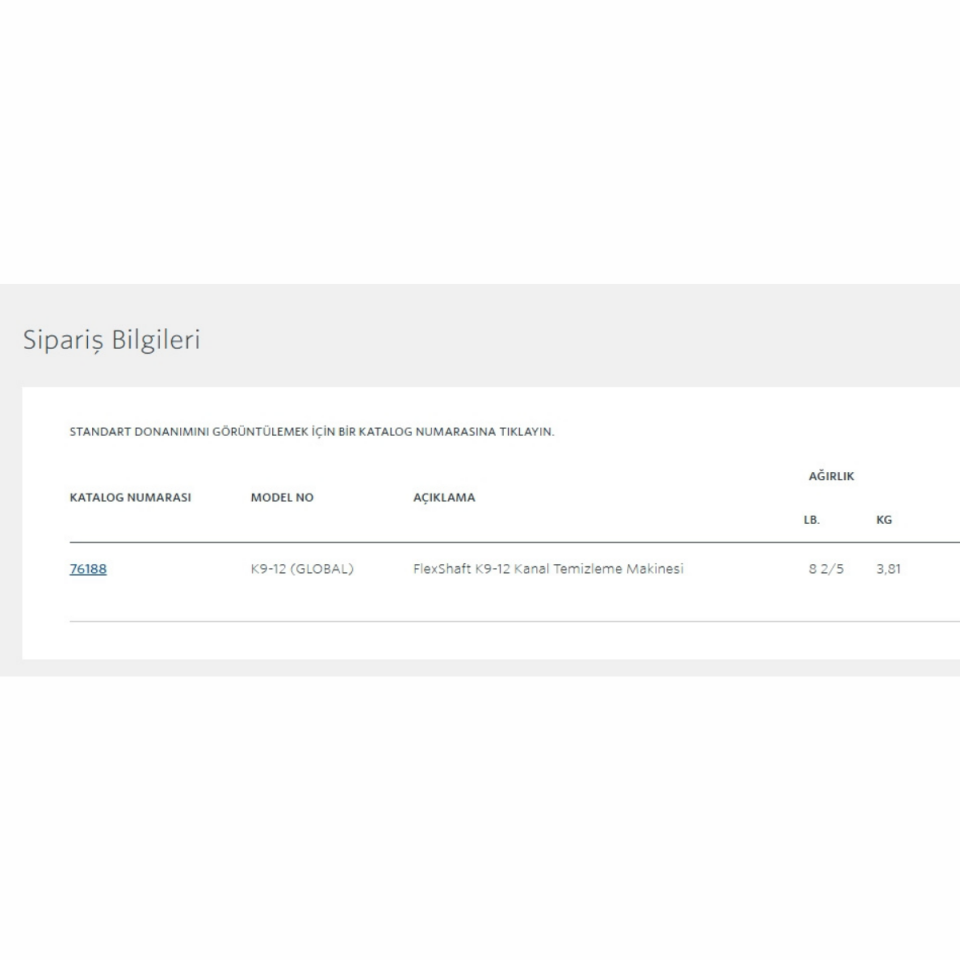Viewport: 960px width, 960px height.
Task: Click the AÇIKLAMA column header
Action: point(444,497)
